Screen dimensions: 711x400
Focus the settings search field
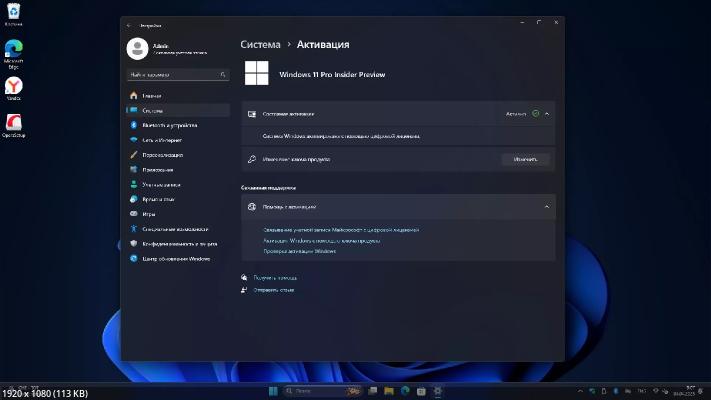[x=178, y=75]
